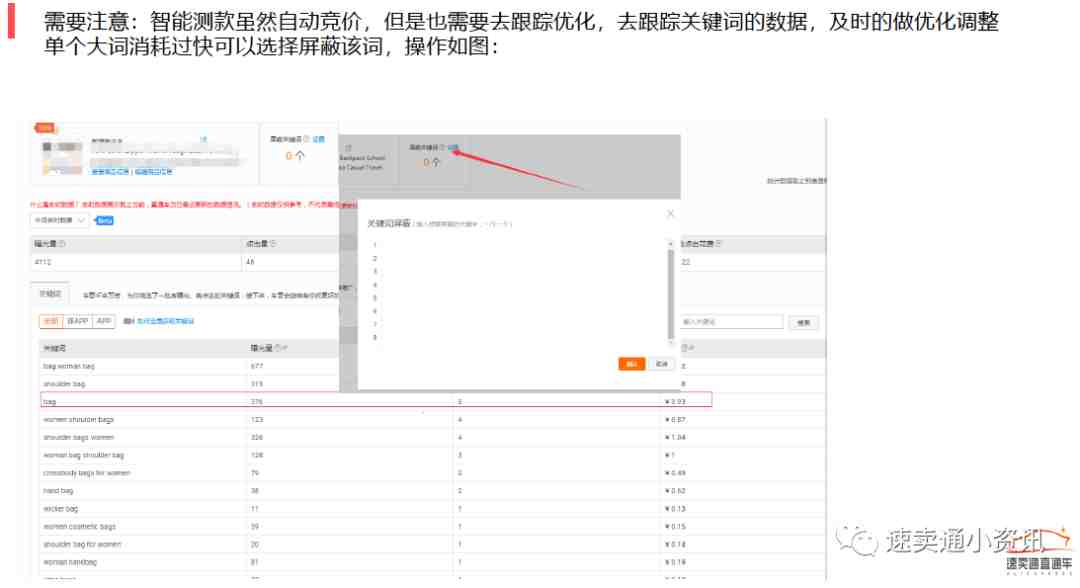Select the 'APP' filter tab
The width and height of the screenshot is (1080, 588).
104,321
